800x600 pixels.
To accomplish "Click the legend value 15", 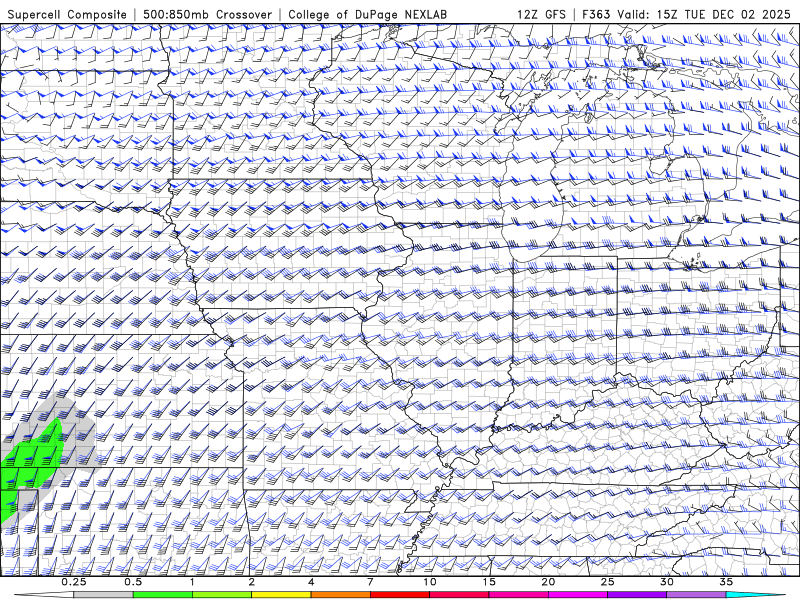I will pyautogui.click(x=489, y=582).
